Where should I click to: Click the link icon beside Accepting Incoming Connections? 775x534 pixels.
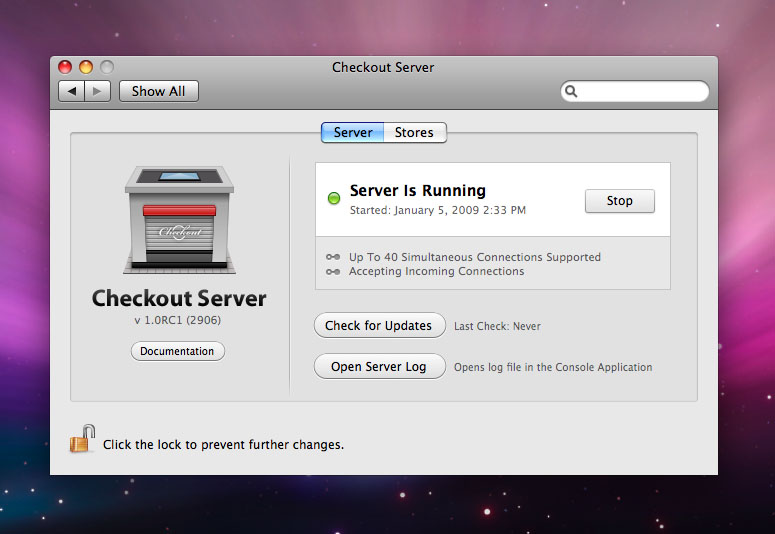333,271
